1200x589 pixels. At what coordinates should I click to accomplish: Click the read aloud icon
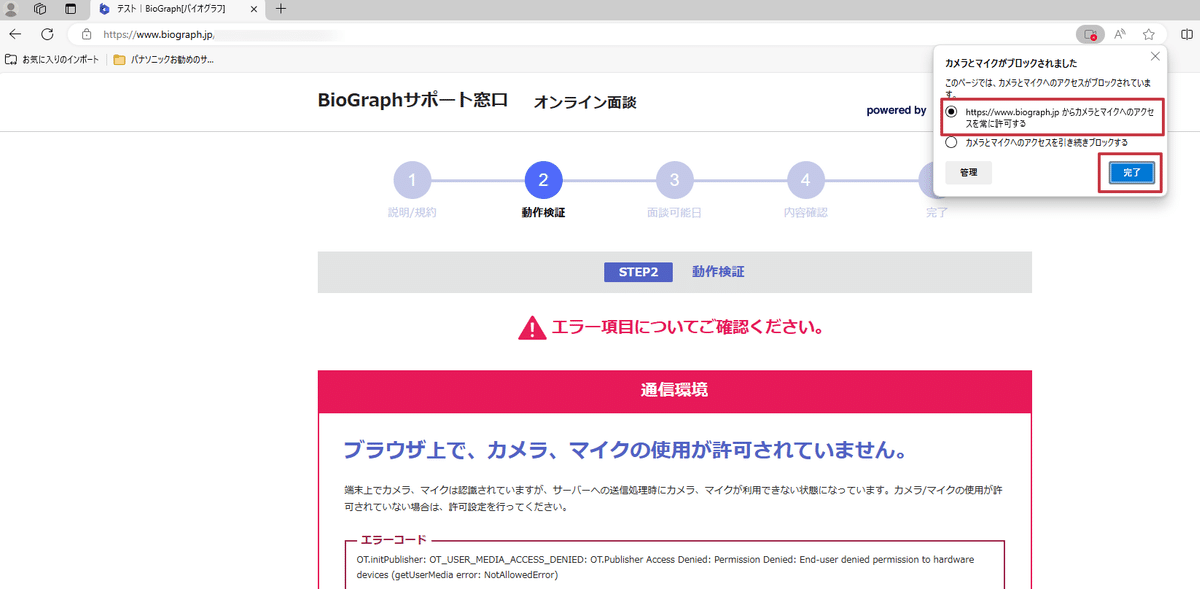click(x=1120, y=34)
